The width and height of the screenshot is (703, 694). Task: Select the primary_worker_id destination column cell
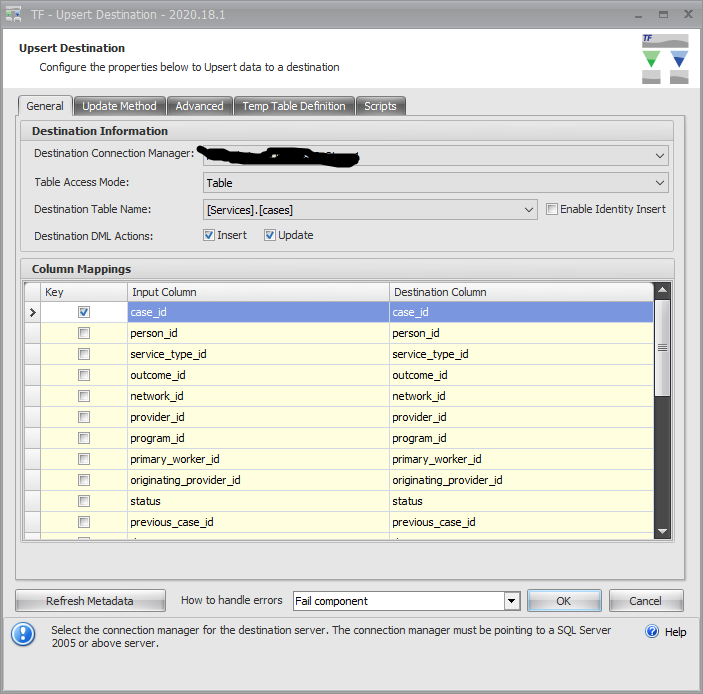[x=521, y=459]
